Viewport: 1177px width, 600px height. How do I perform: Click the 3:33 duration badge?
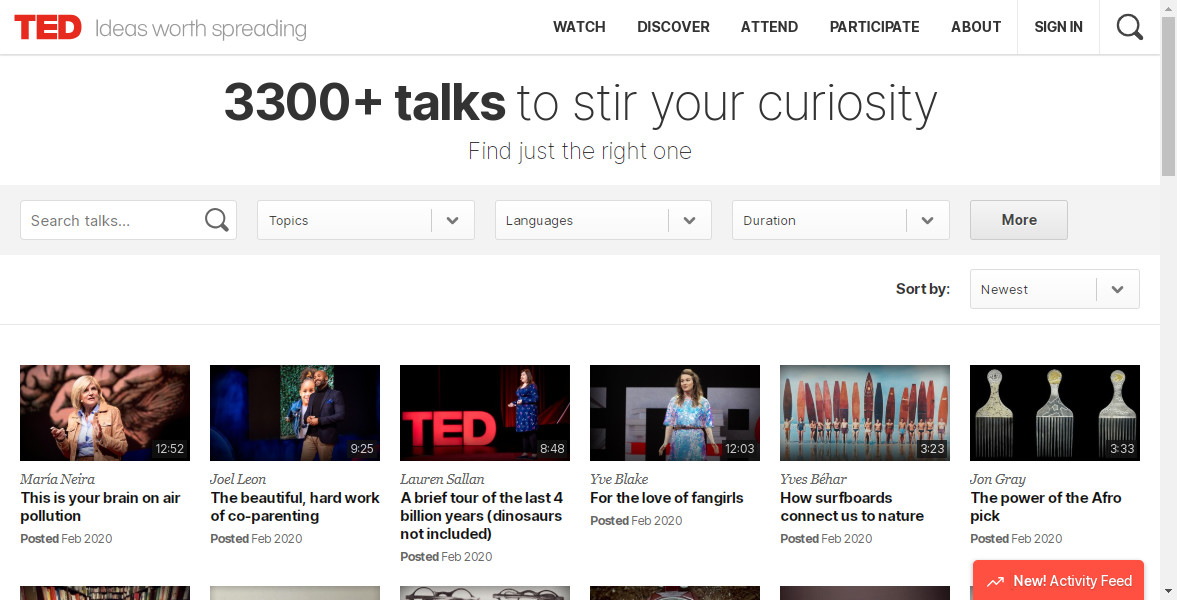(x=1122, y=448)
